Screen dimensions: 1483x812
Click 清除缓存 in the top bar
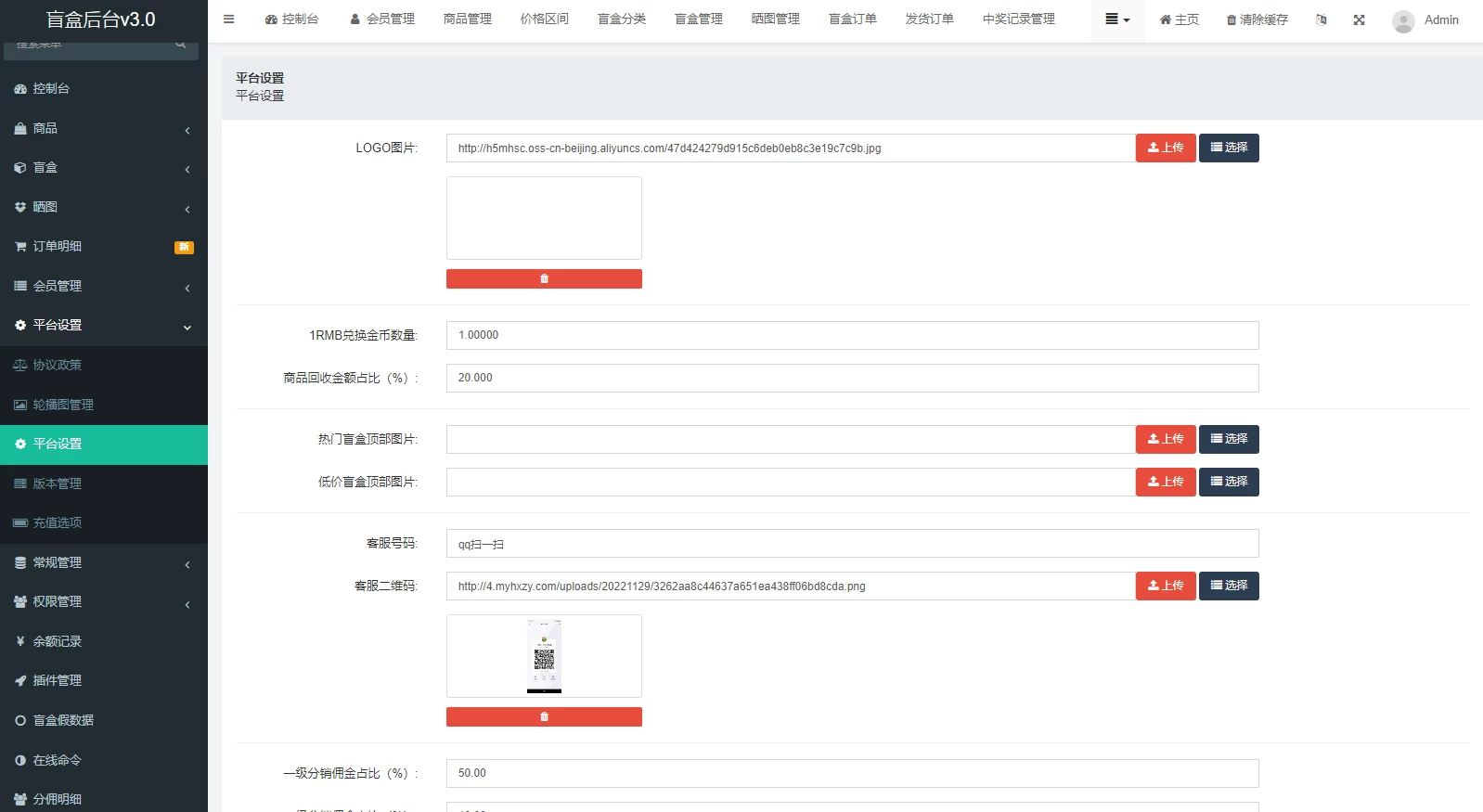(x=1257, y=19)
